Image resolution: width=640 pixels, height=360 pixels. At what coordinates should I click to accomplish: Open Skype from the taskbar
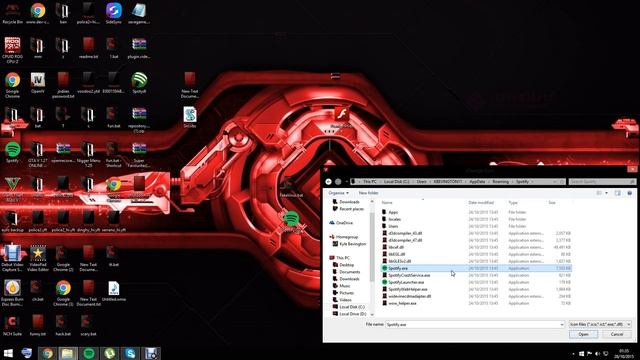[130, 353]
